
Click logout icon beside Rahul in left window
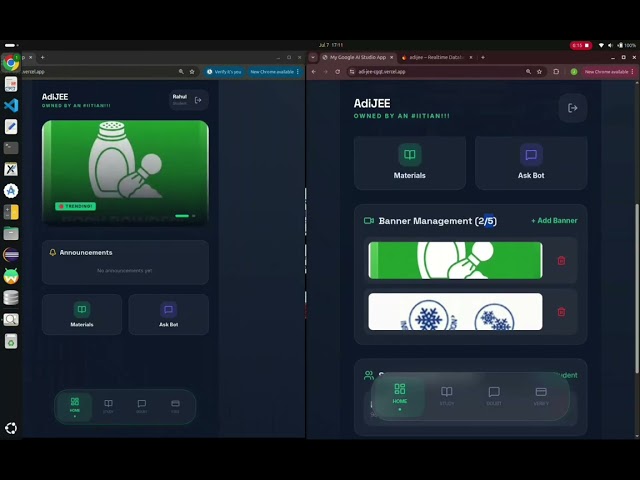click(198, 100)
